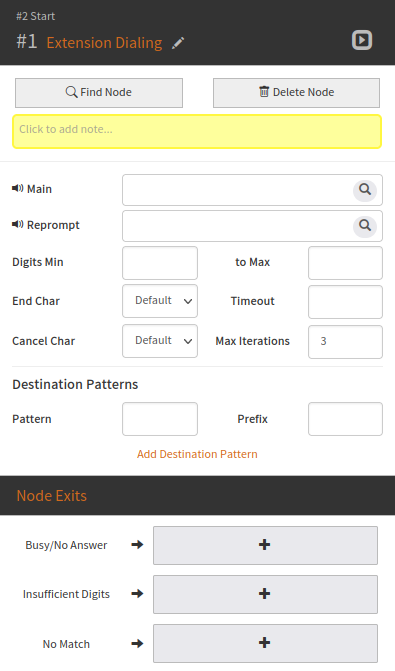Click the plus for No Match exit
The image size is (395, 671).
pos(265,643)
